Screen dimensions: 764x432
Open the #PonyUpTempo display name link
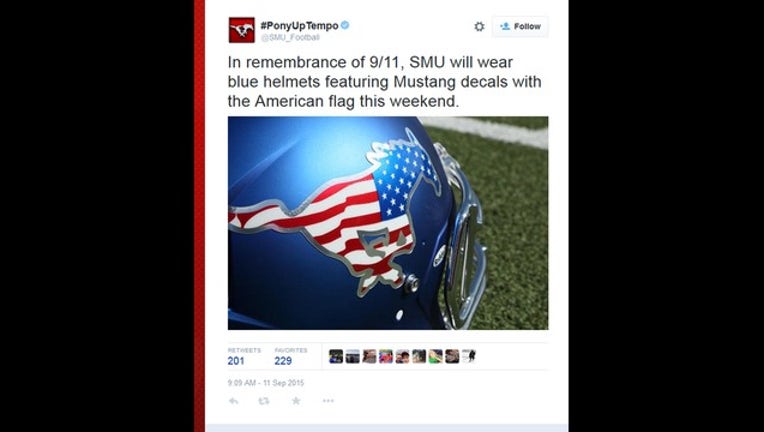tap(299, 25)
